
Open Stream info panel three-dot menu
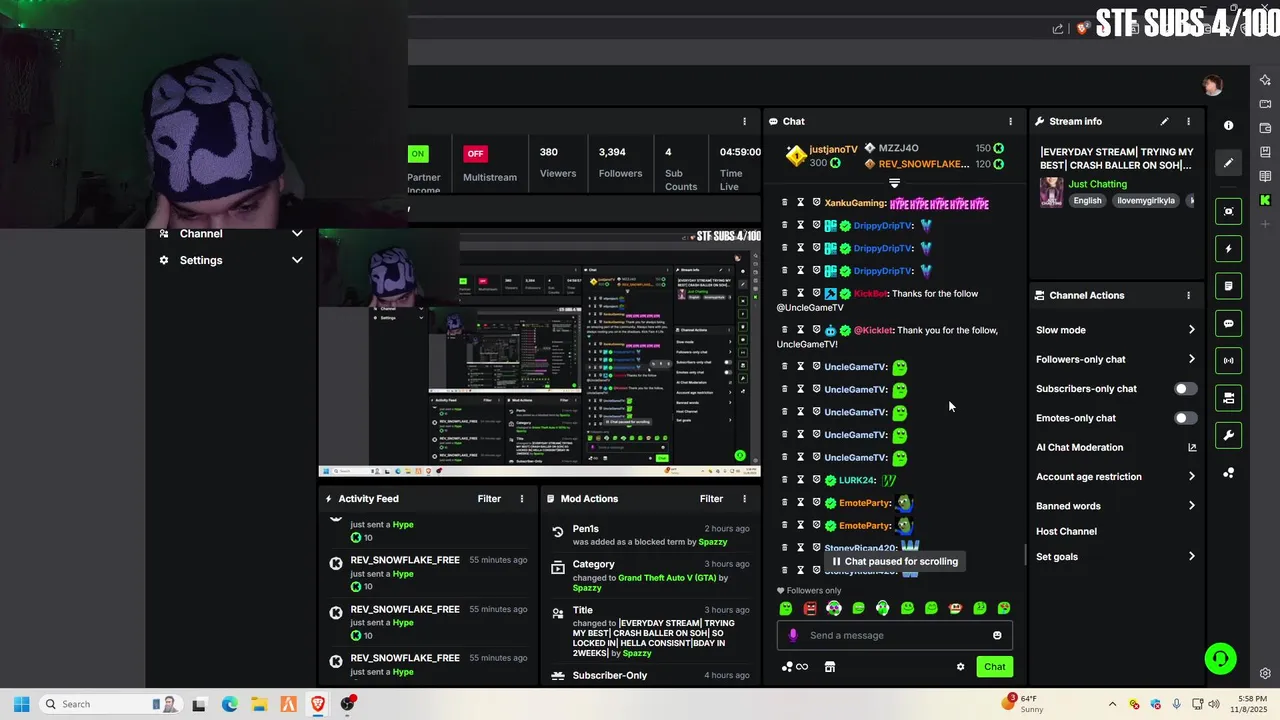(1188, 121)
